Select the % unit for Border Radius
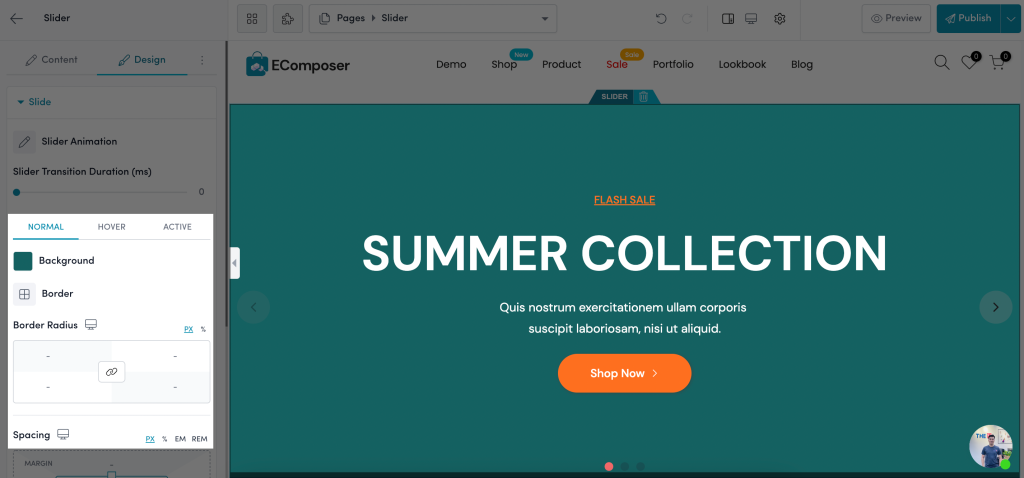The height and width of the screenshot is (478, 1024). (203, 329)
